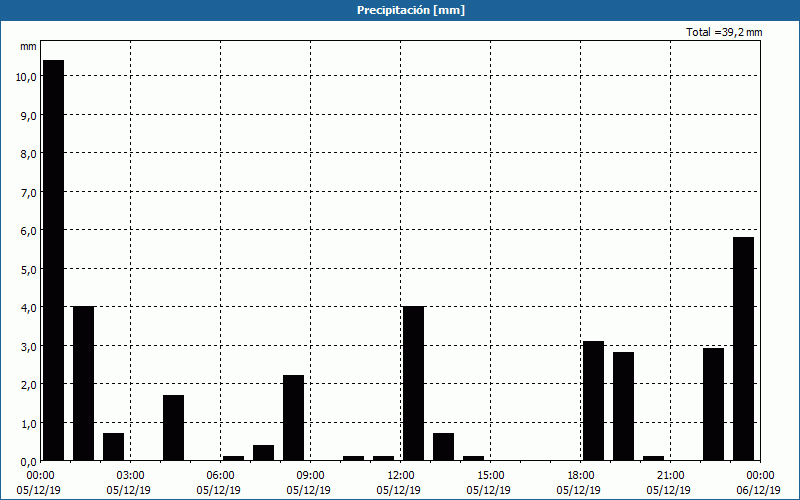Click the '03:00' x-axis time label
Viewport: 800px width, 500px height.
tap(131, 476)
